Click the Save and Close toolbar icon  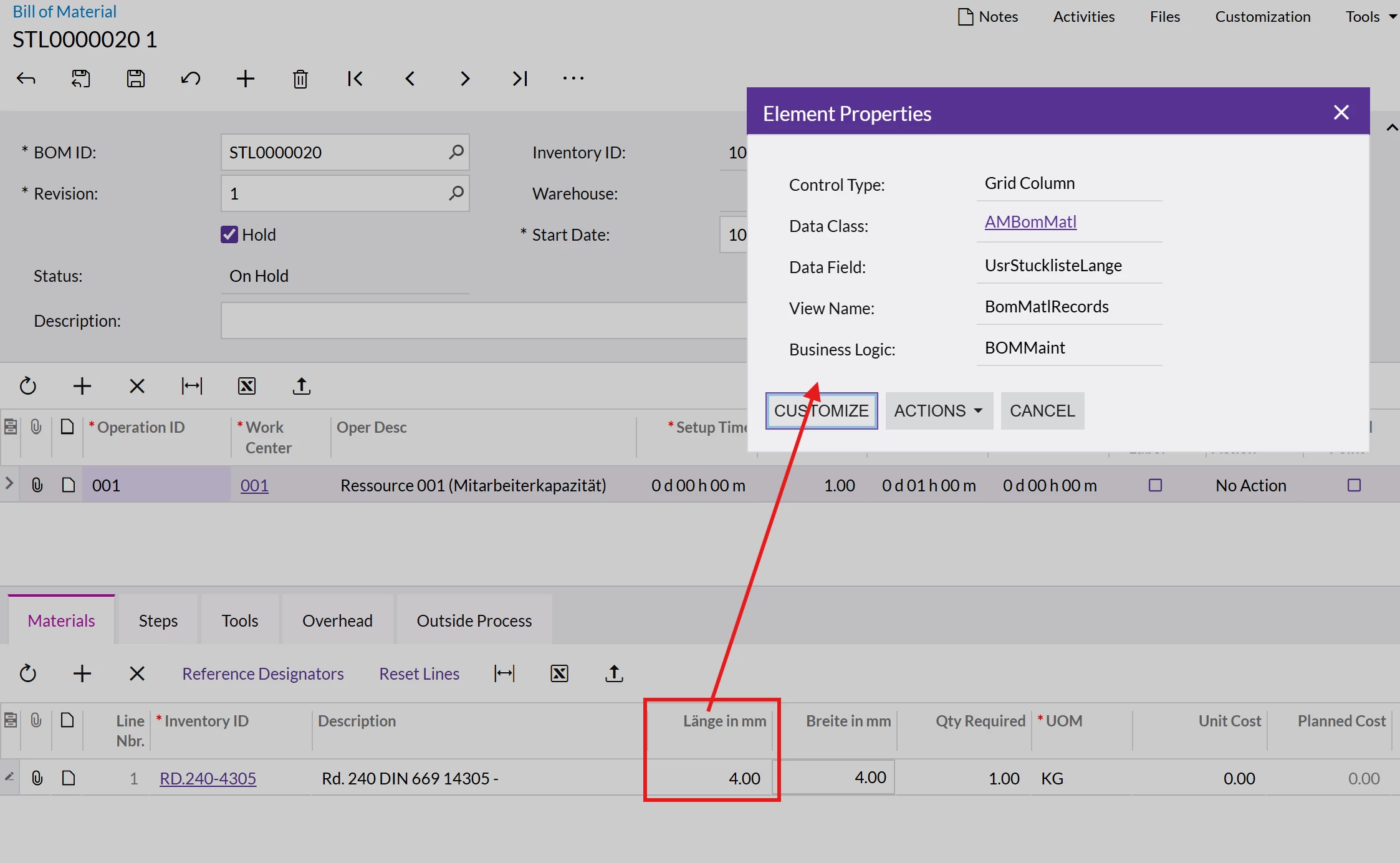[x=81, y=79]
